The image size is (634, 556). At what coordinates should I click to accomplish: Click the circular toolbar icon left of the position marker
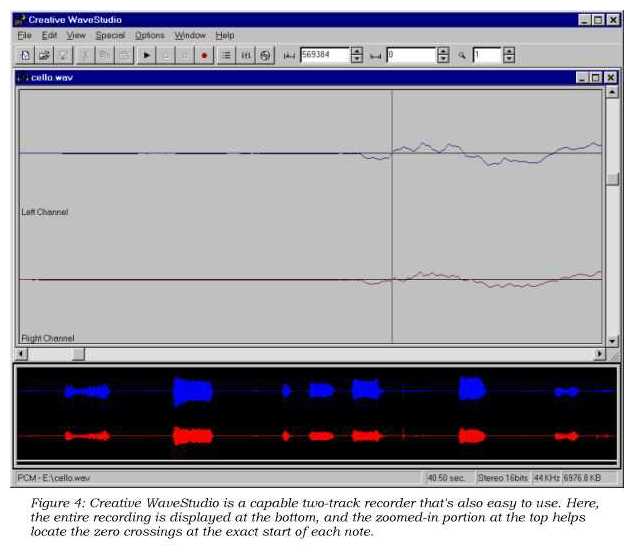265,55
